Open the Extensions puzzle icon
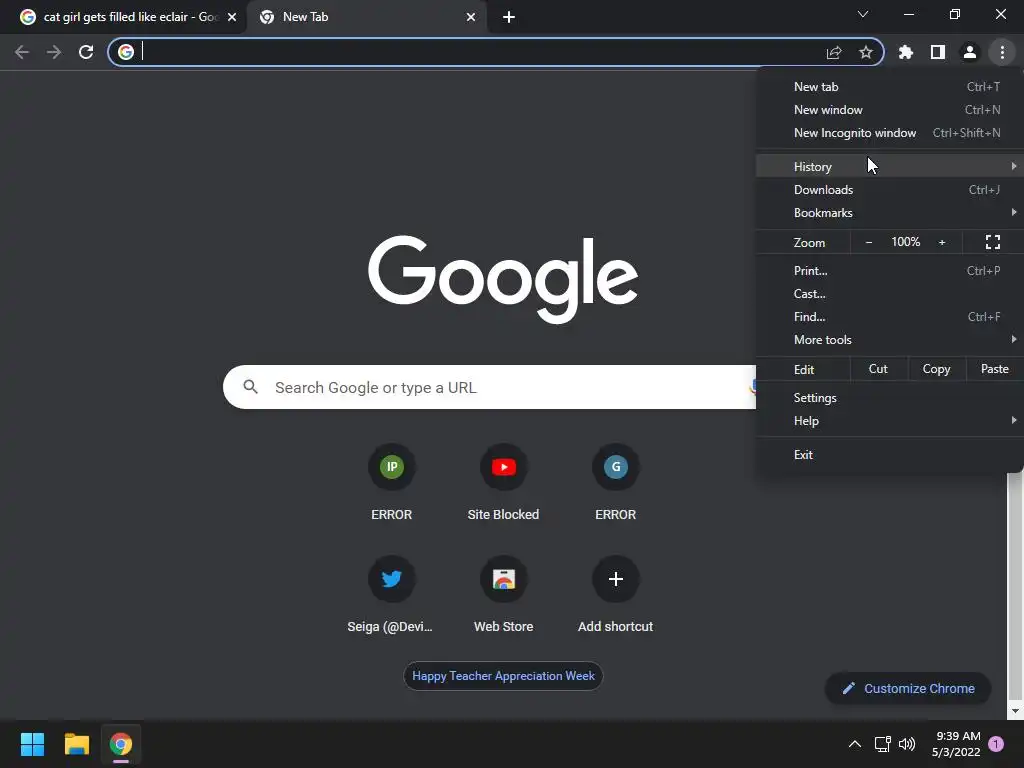 pos(906,52)
